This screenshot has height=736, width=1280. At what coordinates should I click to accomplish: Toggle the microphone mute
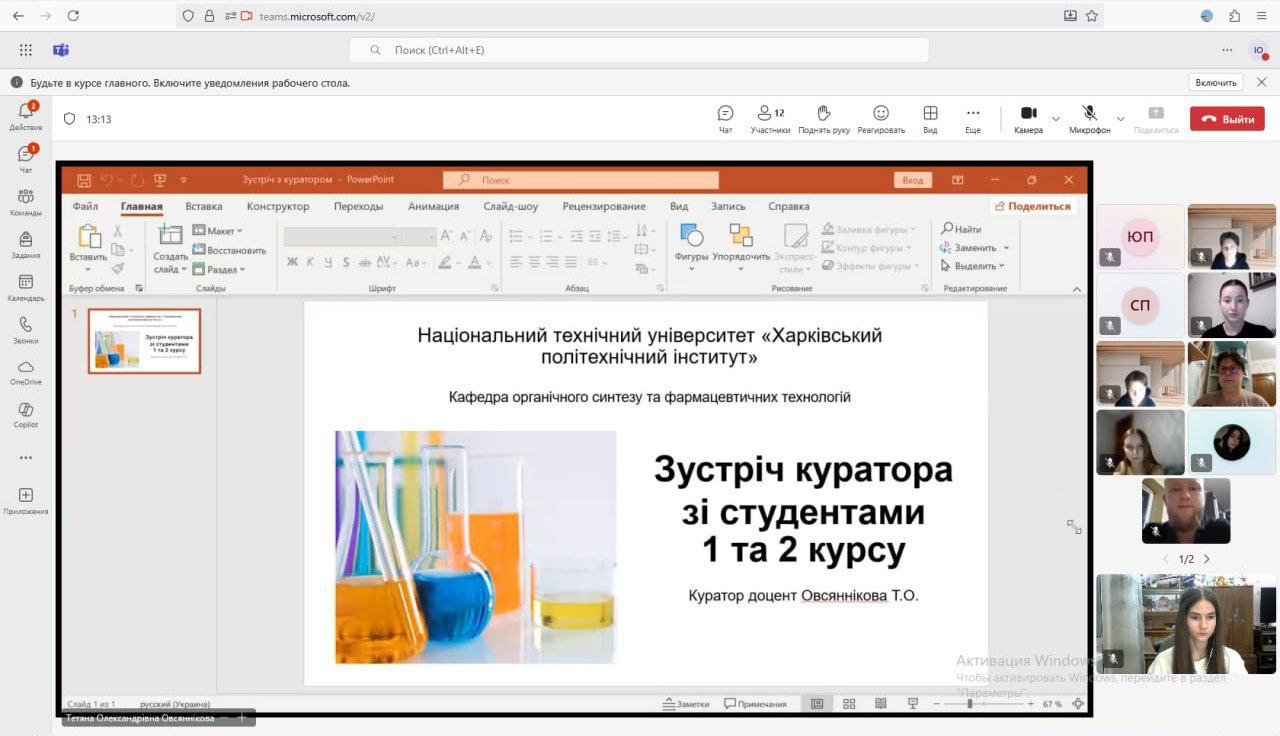1089,118
